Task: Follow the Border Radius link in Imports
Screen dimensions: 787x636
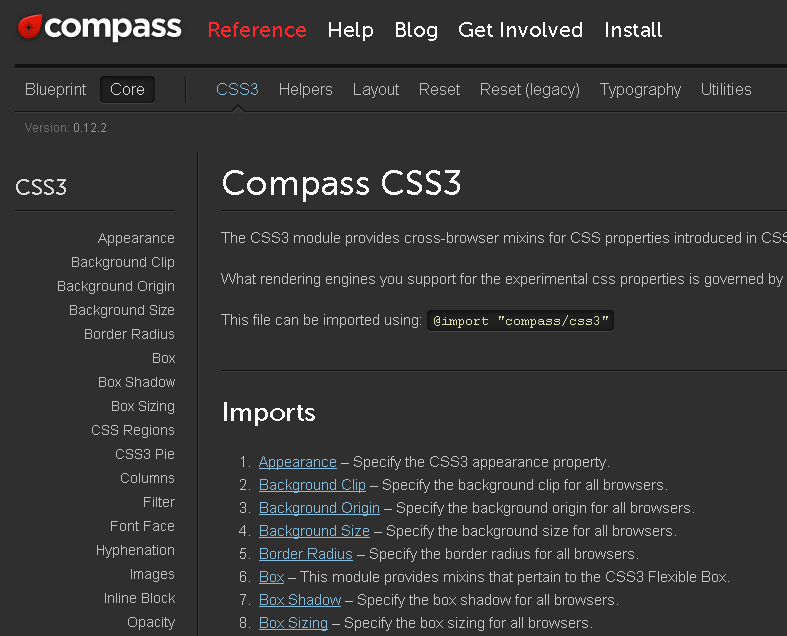Action: coord(306,554)
